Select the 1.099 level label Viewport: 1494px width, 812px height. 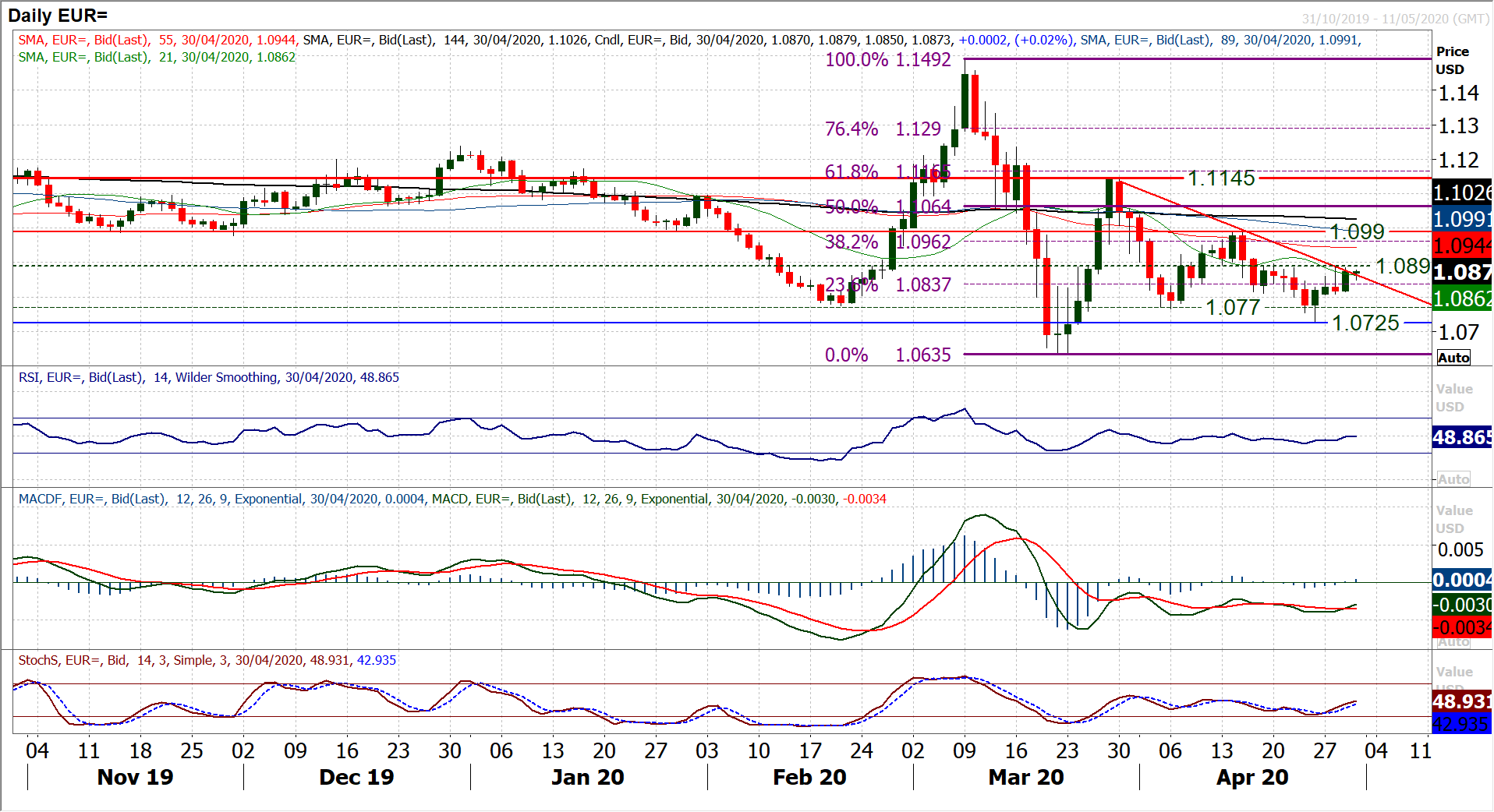point(1357,231)
